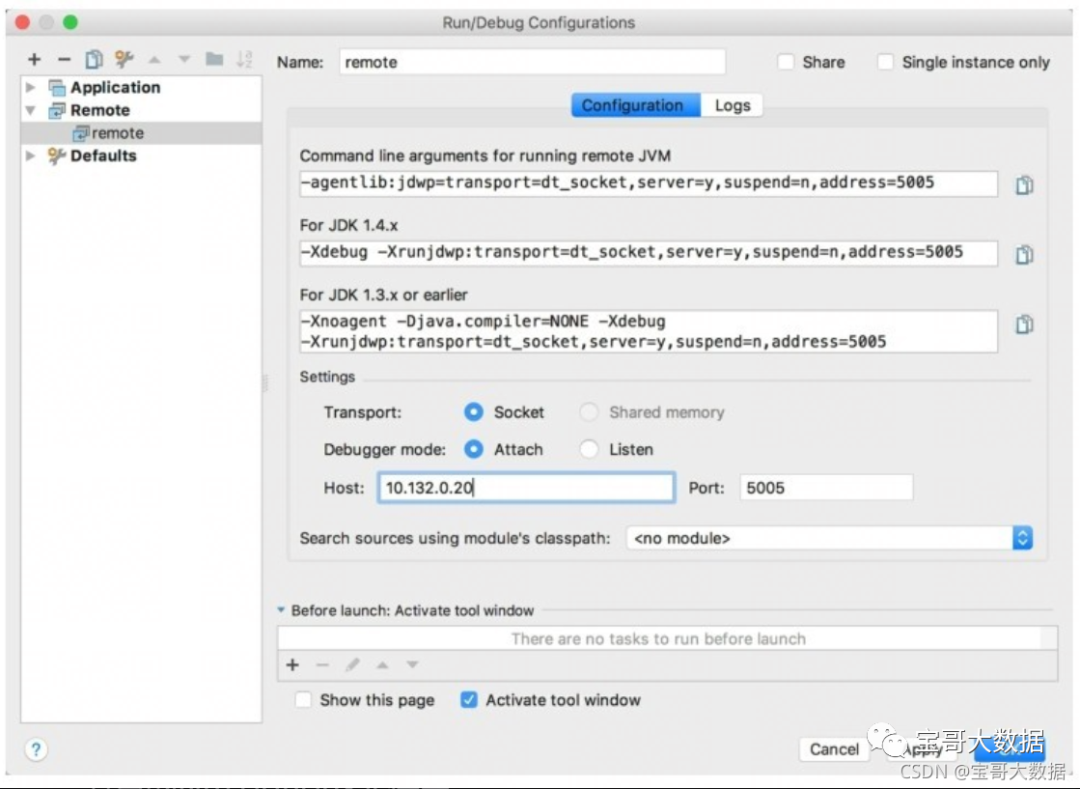Click the Name input field

[x=532, y=62]
